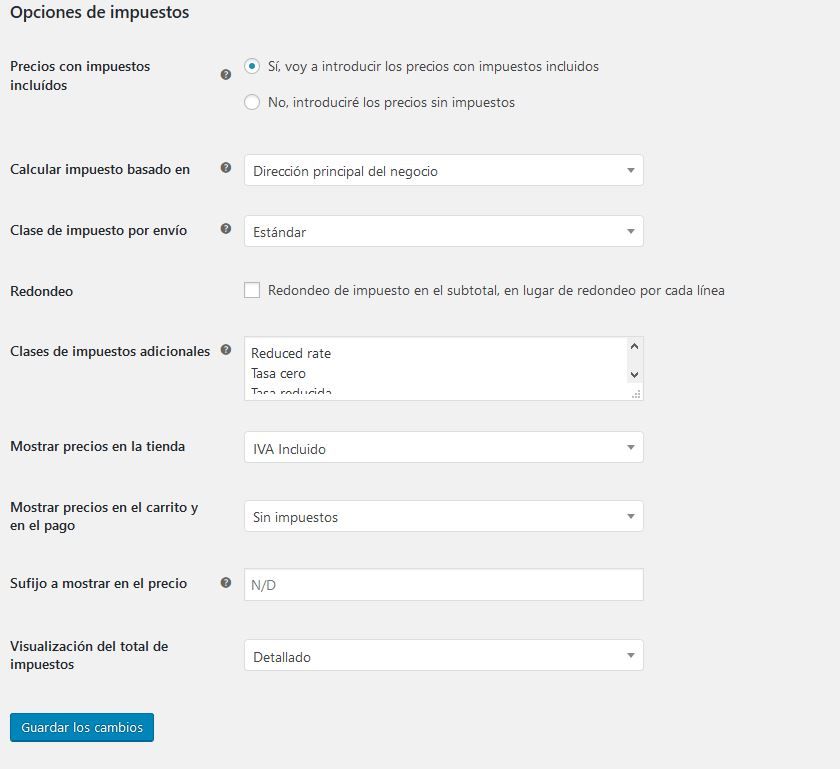
Task: Click help icon beside Clase de impuesto por envío
Action: click(226, 229)
